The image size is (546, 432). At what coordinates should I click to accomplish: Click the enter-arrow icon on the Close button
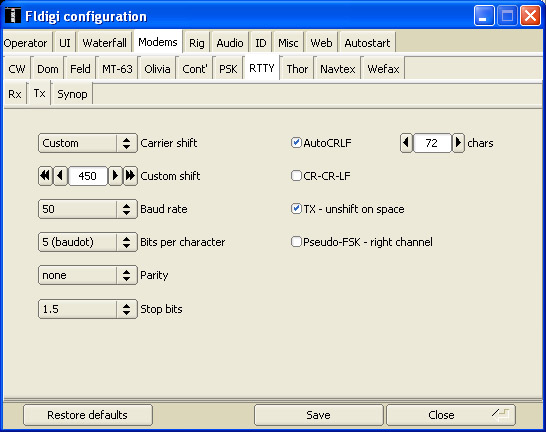click(x=501, y=415)
